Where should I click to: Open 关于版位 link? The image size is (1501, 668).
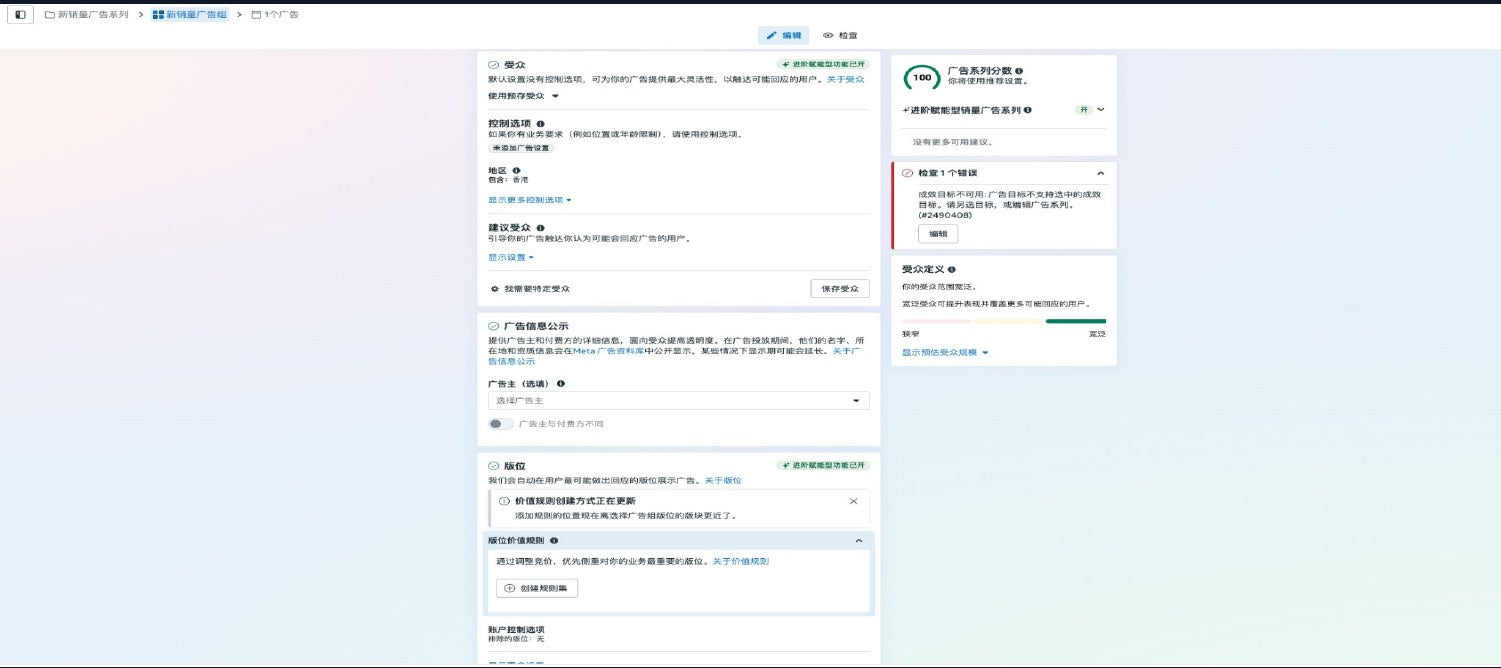723,481
